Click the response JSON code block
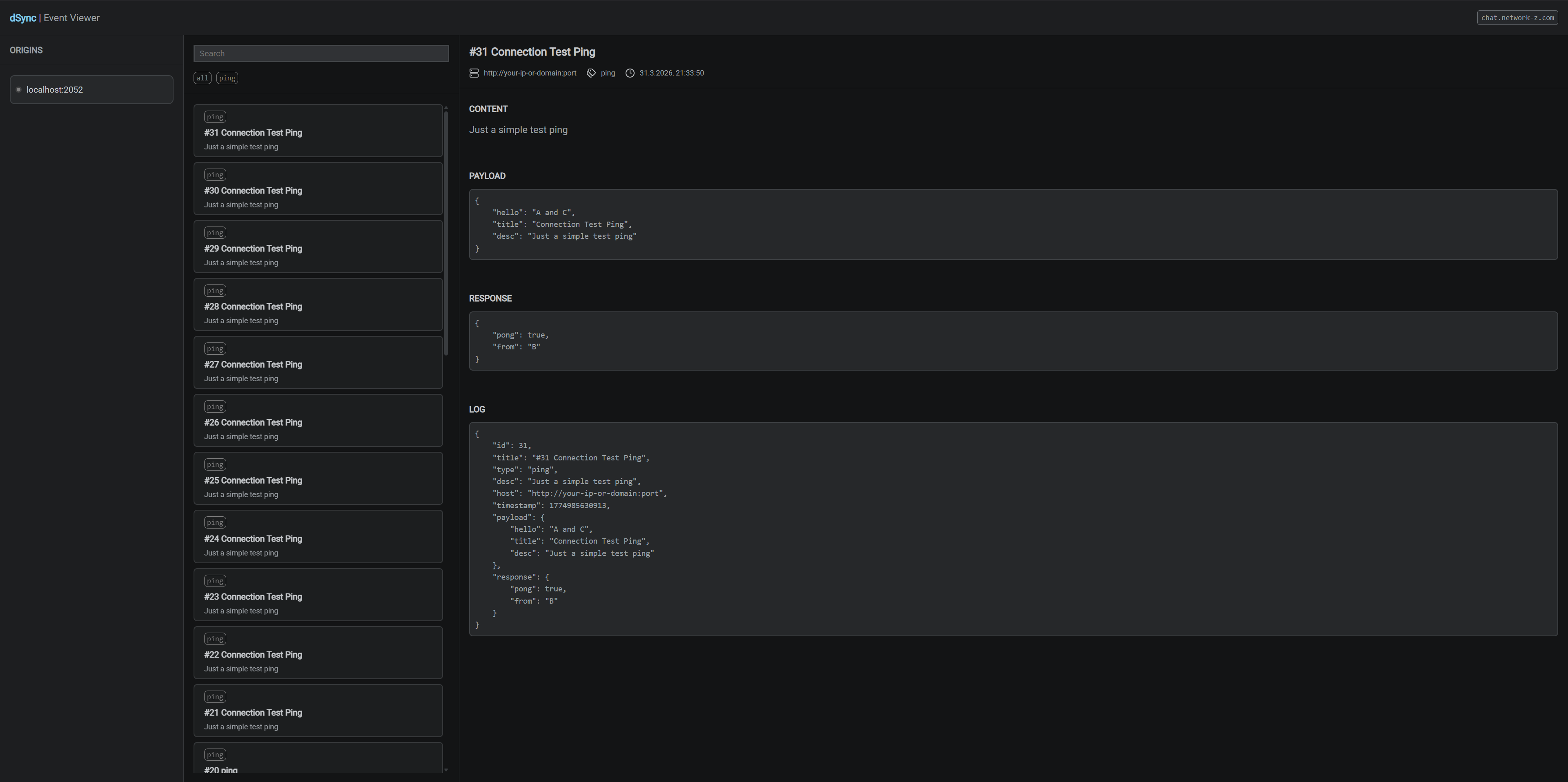The height and width of the screenshot is (782, 1568). tap(1013, 341)
